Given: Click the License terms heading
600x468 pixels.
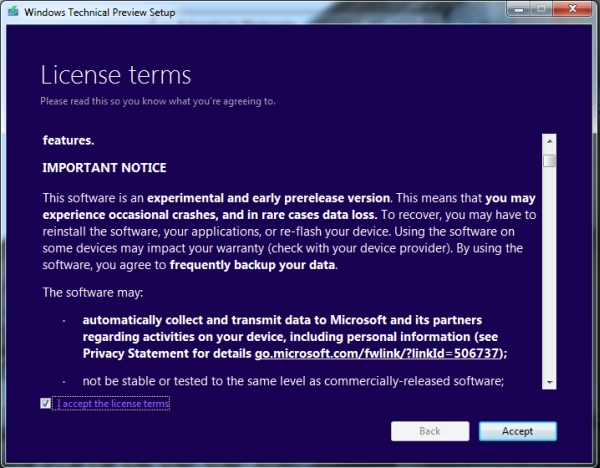Looking at the screenshot, I should [116, 75].
